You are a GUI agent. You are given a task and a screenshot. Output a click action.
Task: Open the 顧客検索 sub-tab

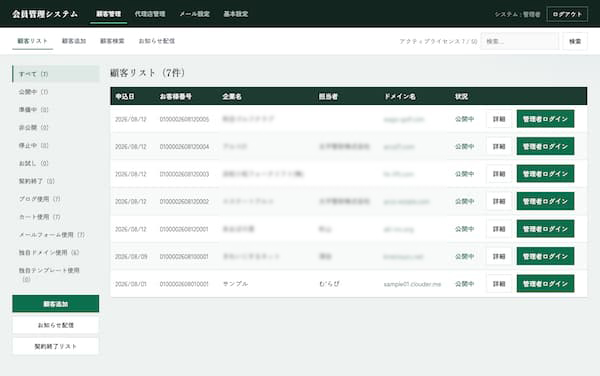[x=112, y=41]
